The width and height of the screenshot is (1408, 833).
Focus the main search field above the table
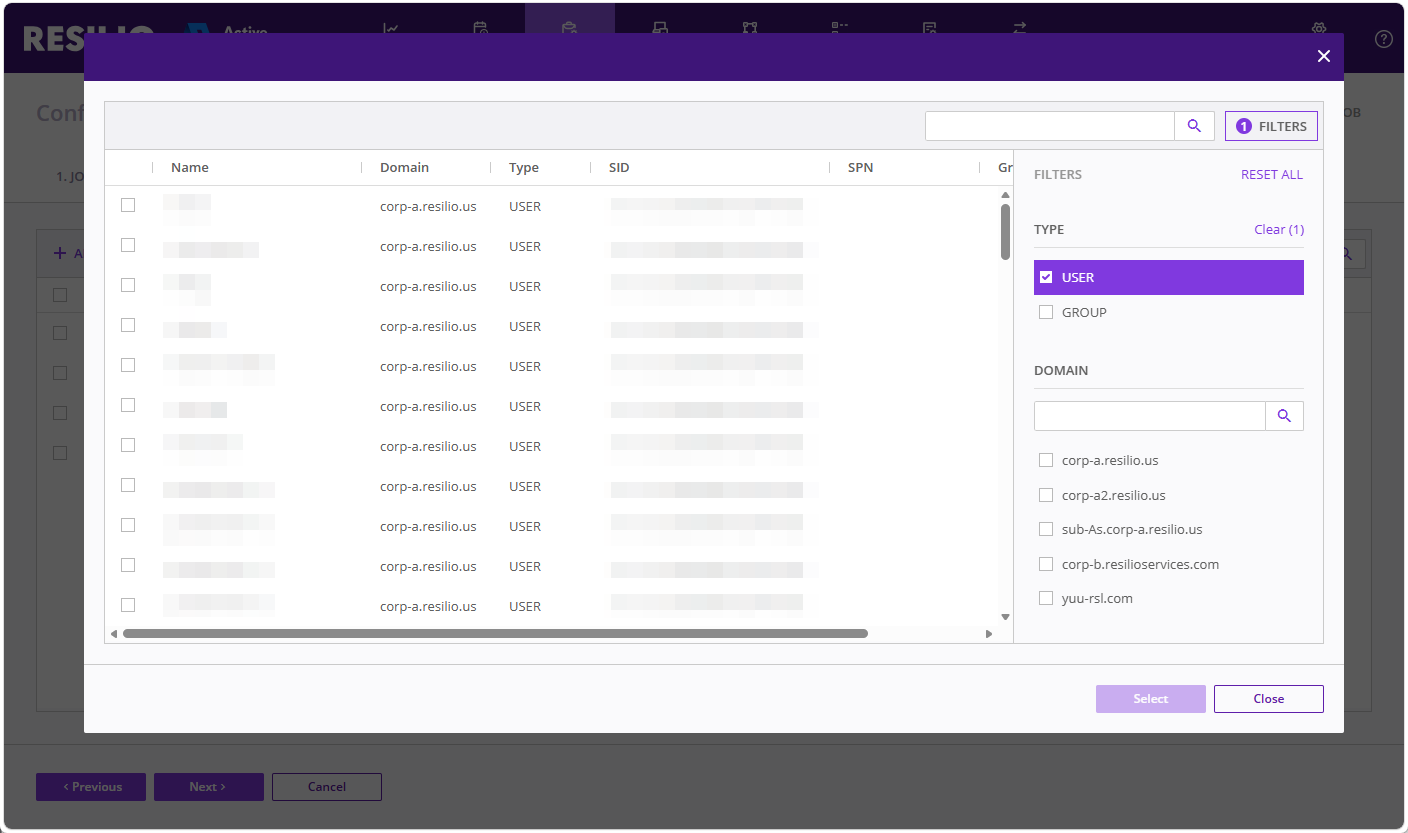(1049, 126)
